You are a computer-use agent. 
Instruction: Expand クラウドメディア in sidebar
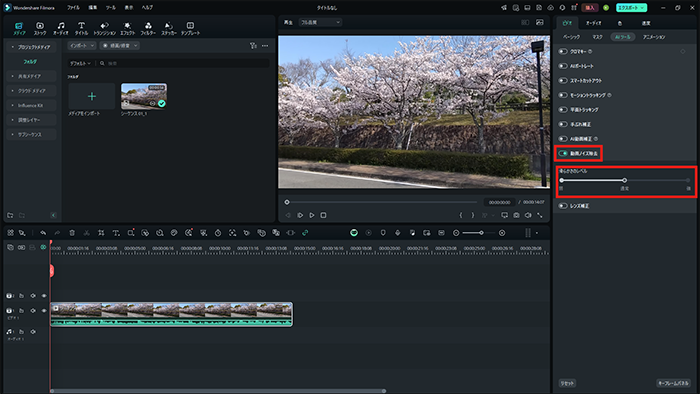pos(31,91)
